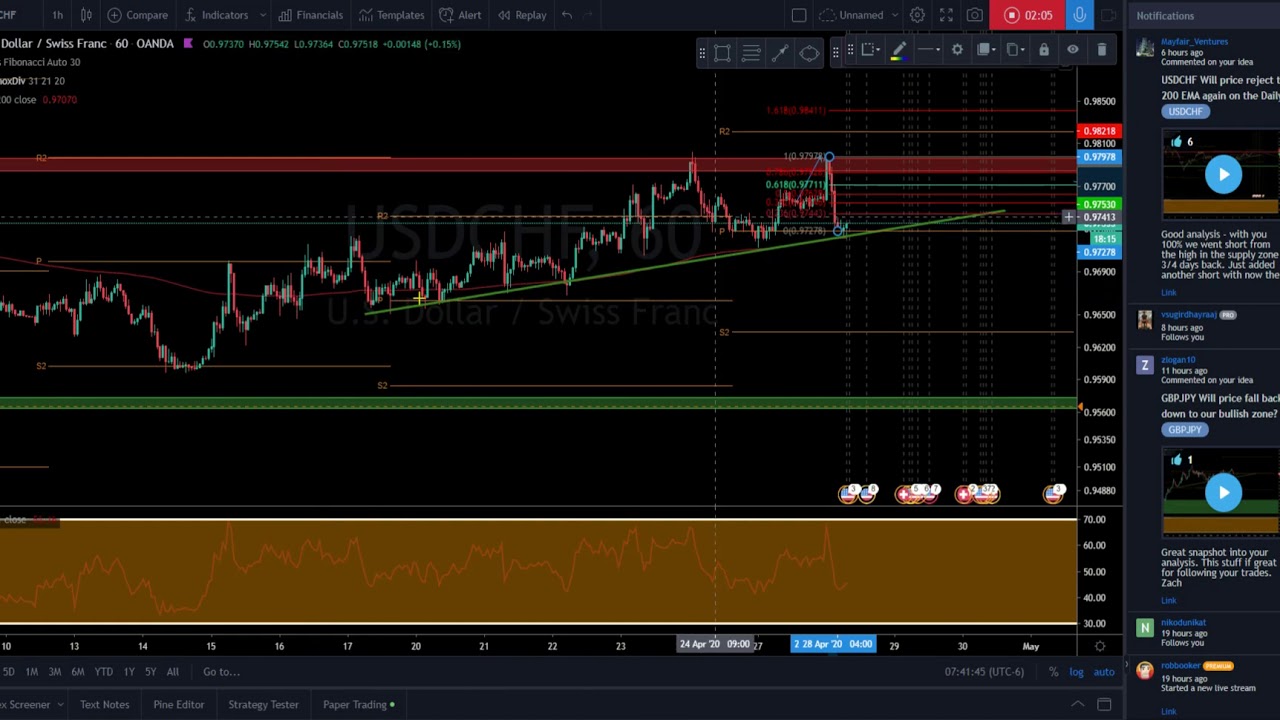Hide the selected drawing with eye icon
This screenshot has width=1280, height=720.
tap(1073, 50)
